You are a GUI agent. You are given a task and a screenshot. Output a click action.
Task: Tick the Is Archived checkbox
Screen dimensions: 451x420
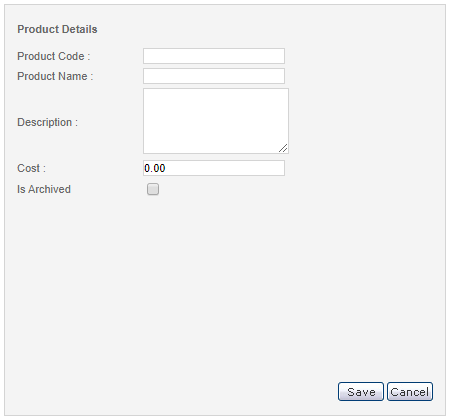[153, 189]
